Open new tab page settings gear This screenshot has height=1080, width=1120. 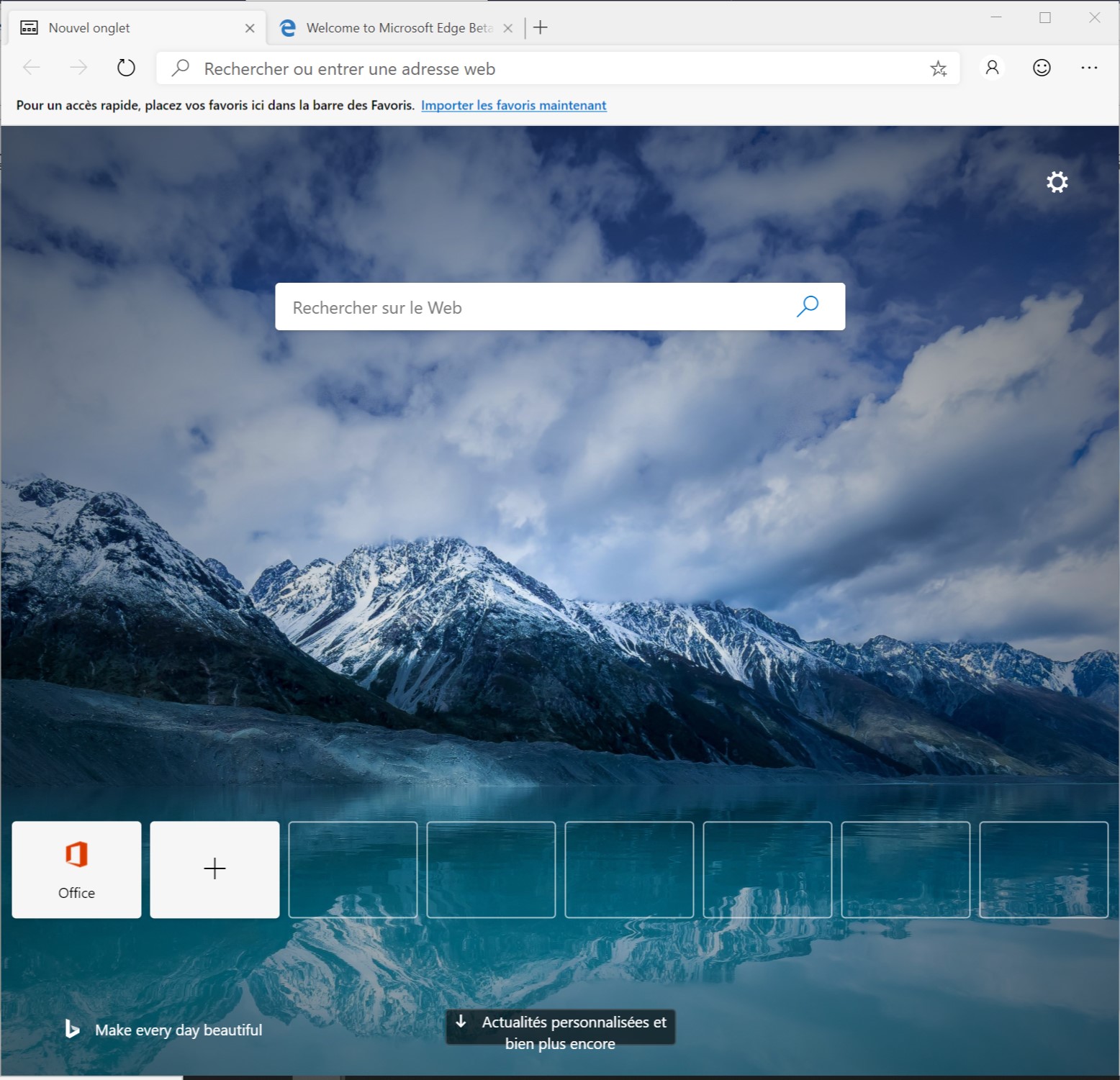pyautogui.click(x=1056, y=182)
